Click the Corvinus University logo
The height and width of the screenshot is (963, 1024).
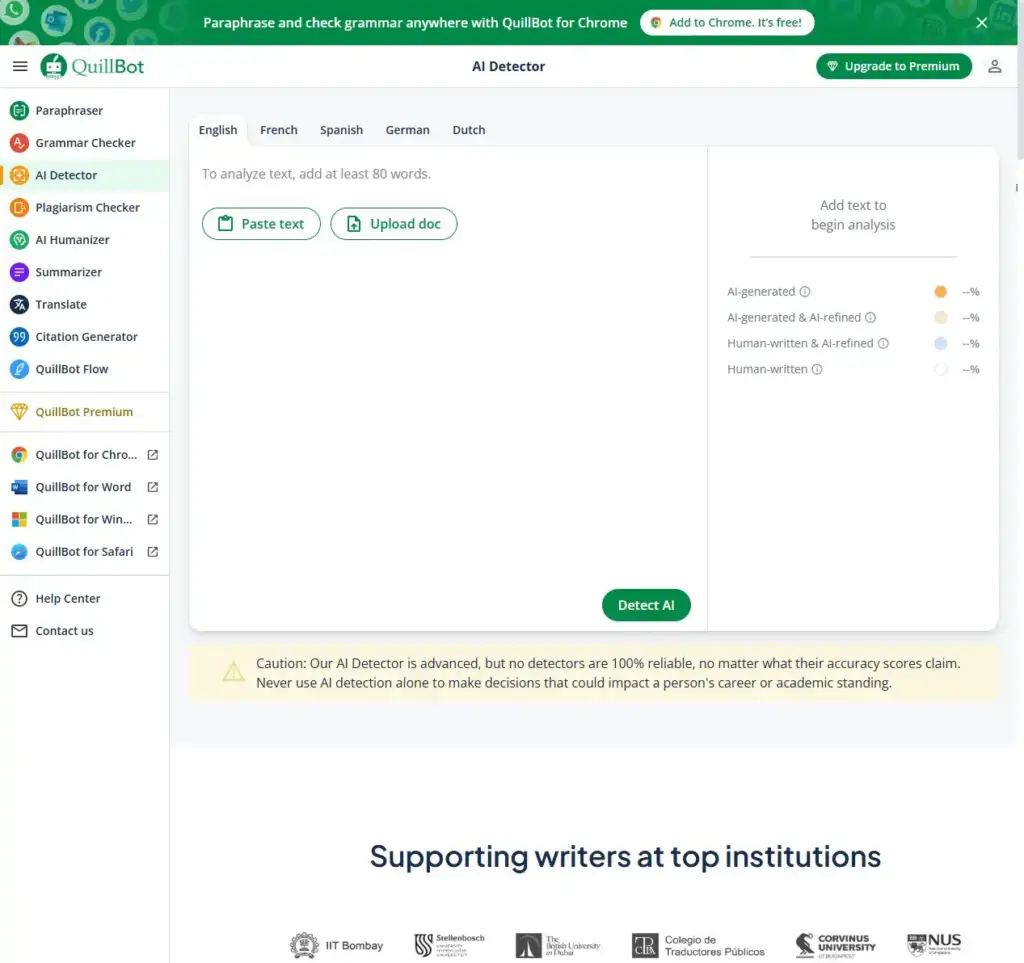tap(835, 945)
